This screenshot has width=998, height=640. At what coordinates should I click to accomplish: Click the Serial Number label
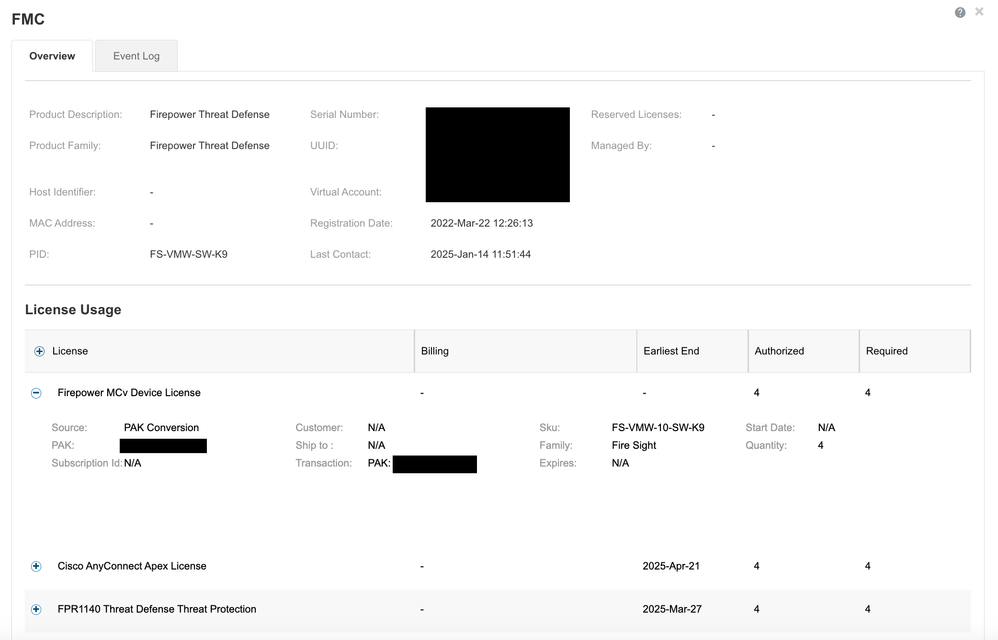coord(344,115)
